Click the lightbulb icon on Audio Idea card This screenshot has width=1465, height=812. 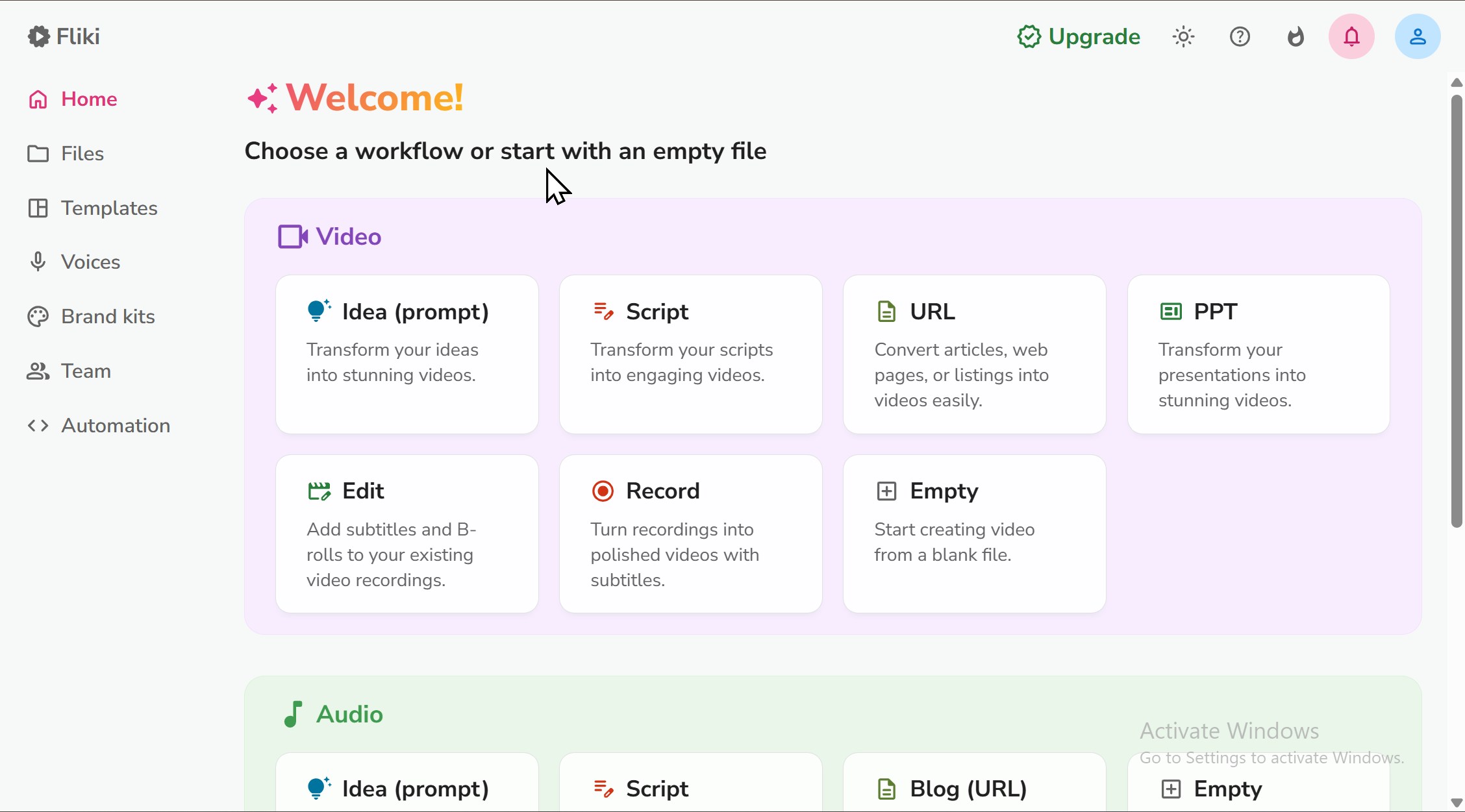(319, 788)
